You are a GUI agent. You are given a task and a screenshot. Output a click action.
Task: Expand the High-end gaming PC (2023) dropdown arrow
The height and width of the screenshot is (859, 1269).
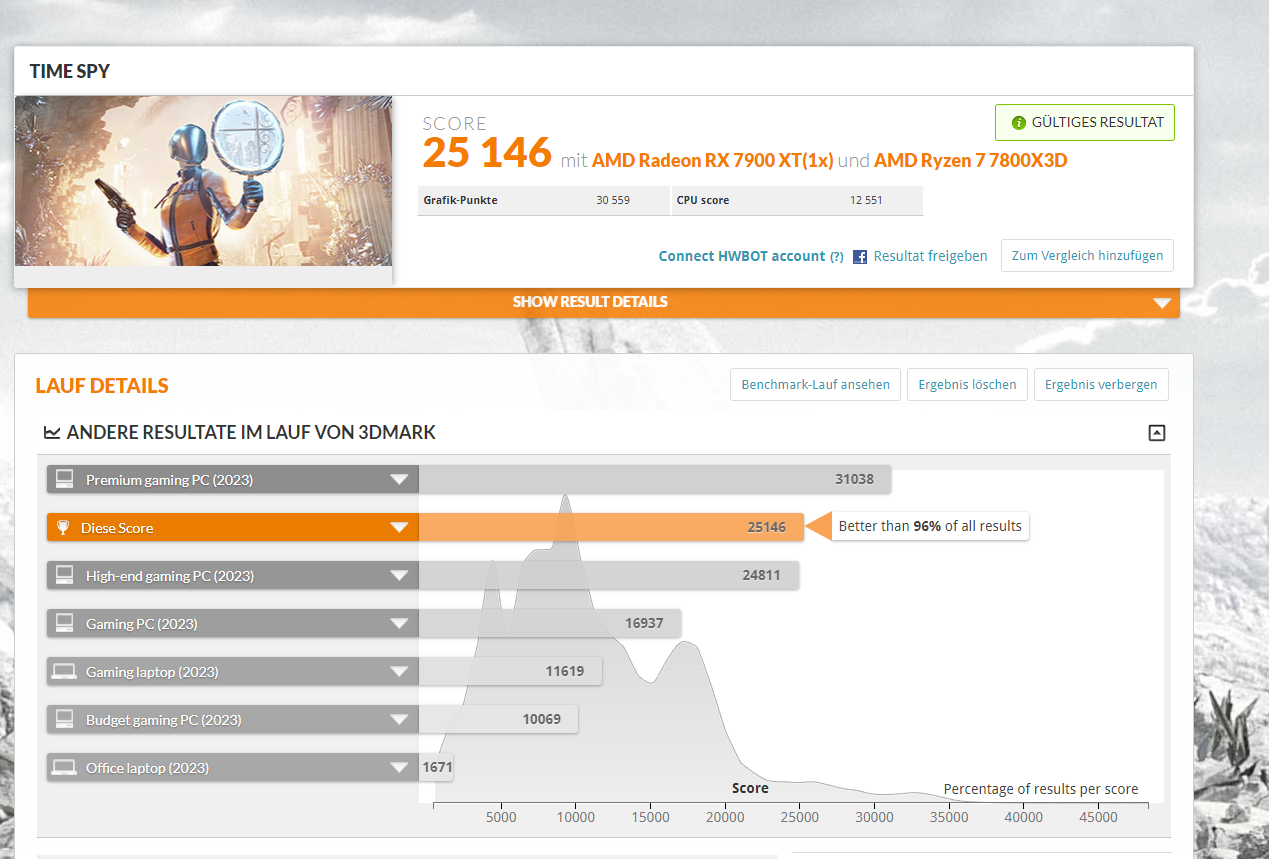[x=400, y=576]
